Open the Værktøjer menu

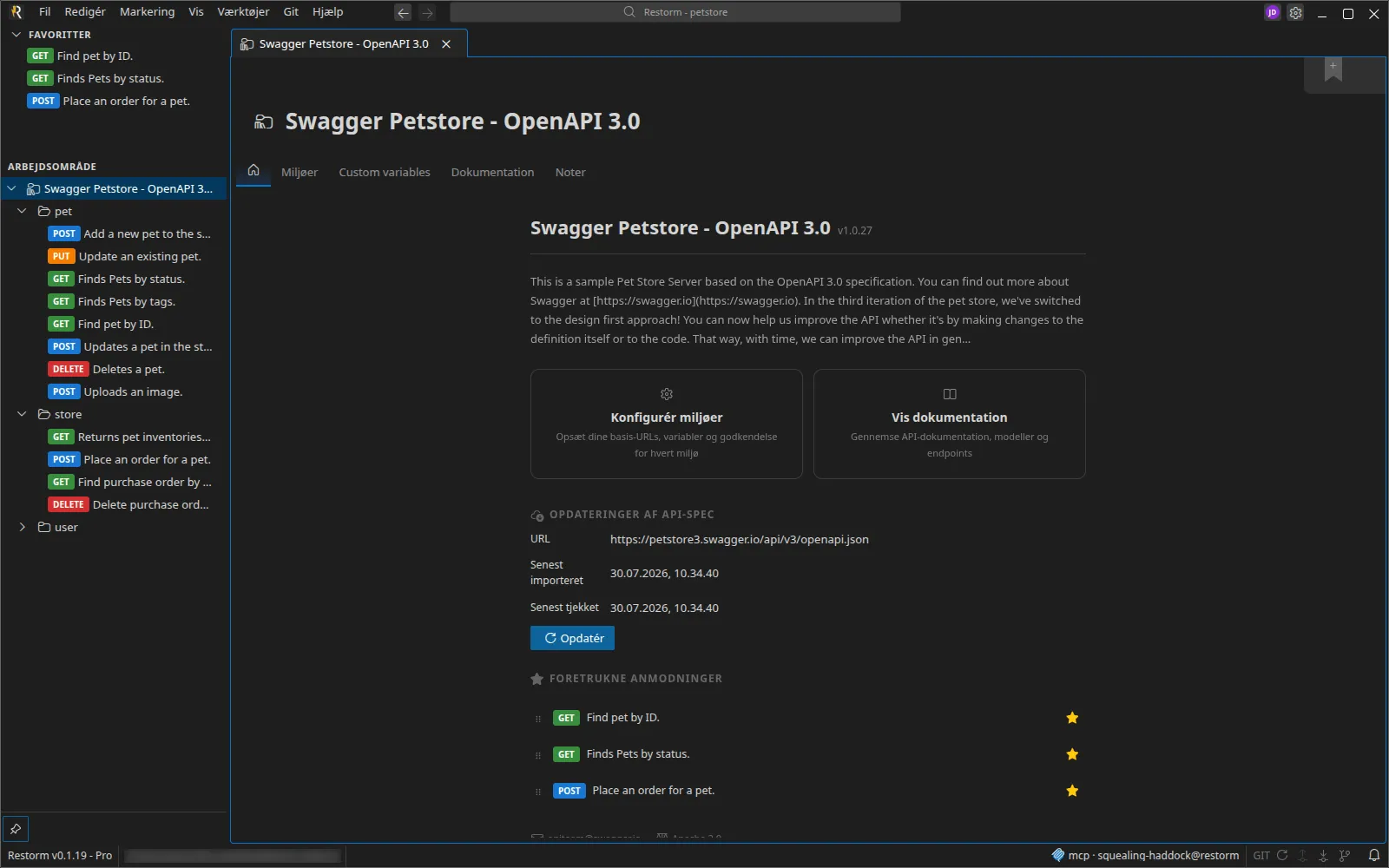tap(243, 12)
